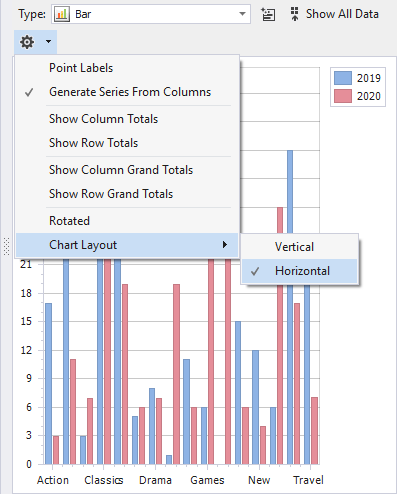Toggle Point Labels option
Image resolution: width=397 pixels, height=494 pixels.
tap(127, 68)
